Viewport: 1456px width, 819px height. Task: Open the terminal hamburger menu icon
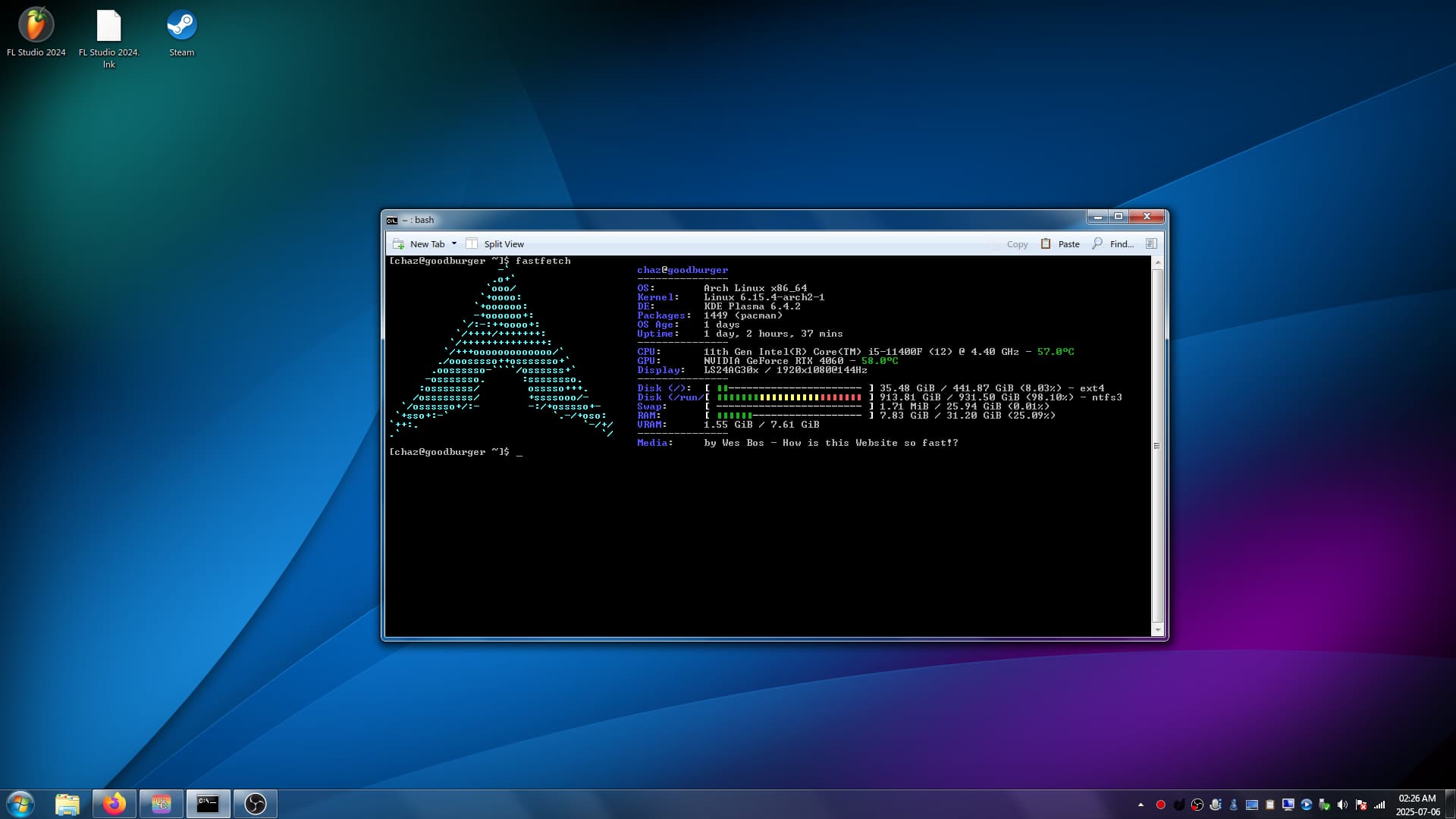pos(1151,244)
